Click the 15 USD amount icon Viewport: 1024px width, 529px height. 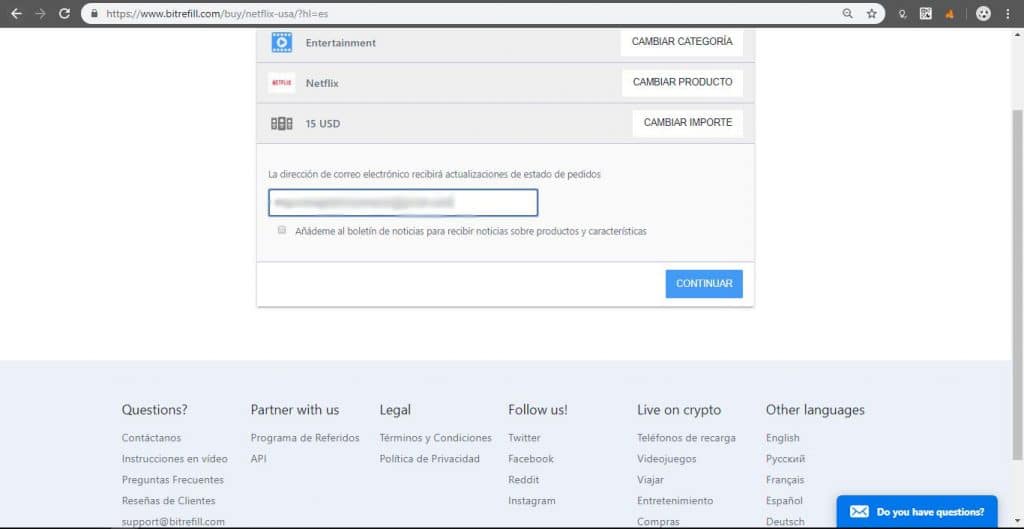tap(281, 123)
